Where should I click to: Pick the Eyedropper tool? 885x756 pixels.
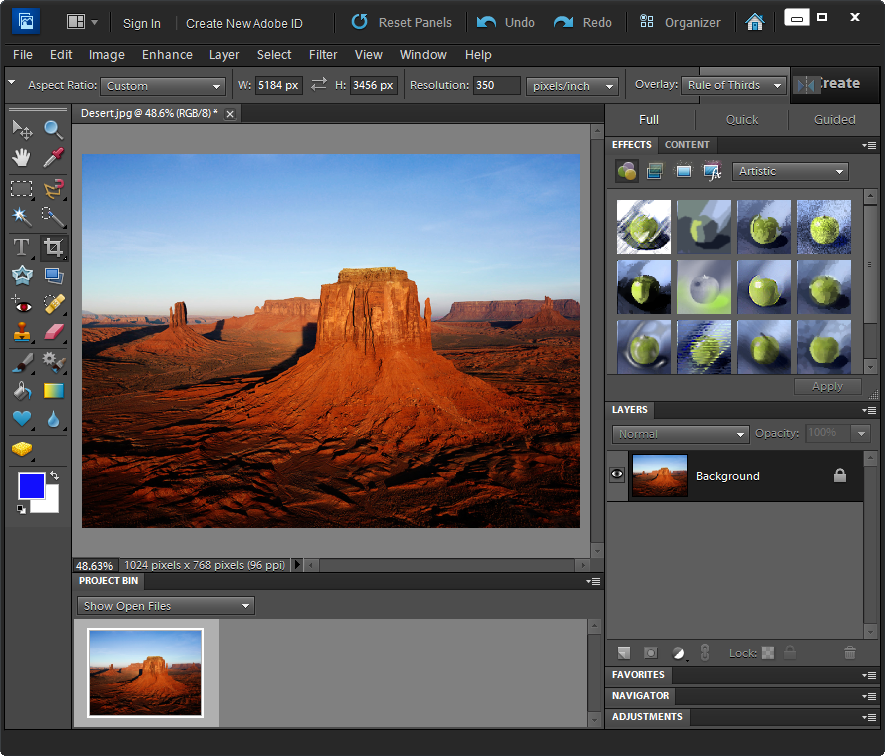pyautogui.click(x=53, y=158)
